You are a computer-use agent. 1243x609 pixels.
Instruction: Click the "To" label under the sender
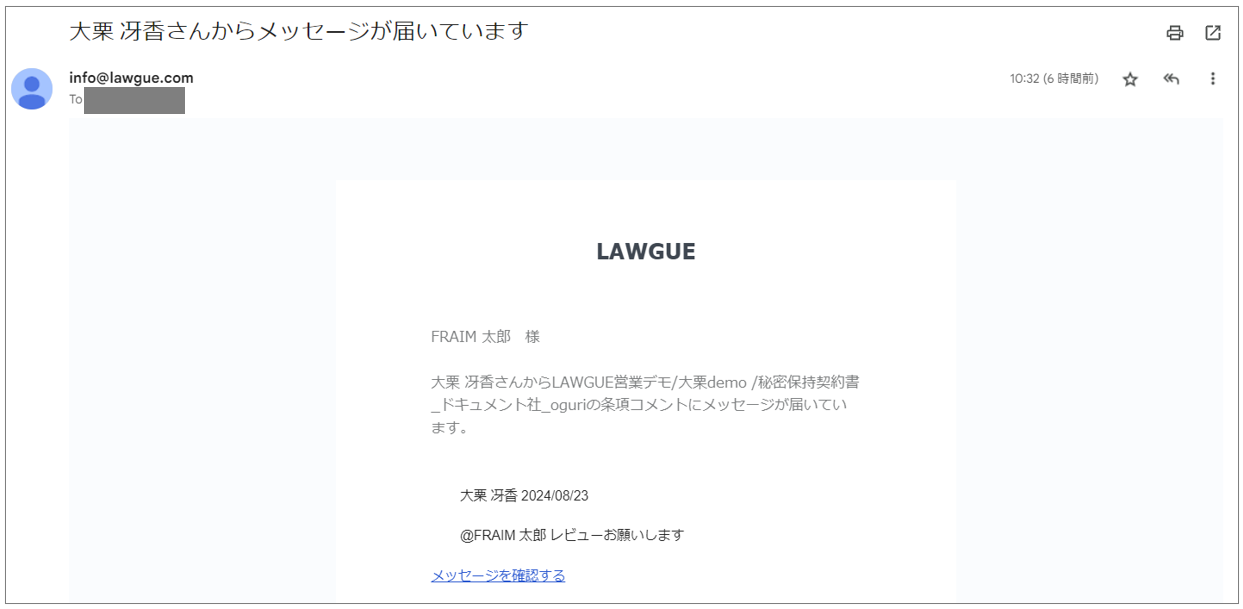(76, 100)
